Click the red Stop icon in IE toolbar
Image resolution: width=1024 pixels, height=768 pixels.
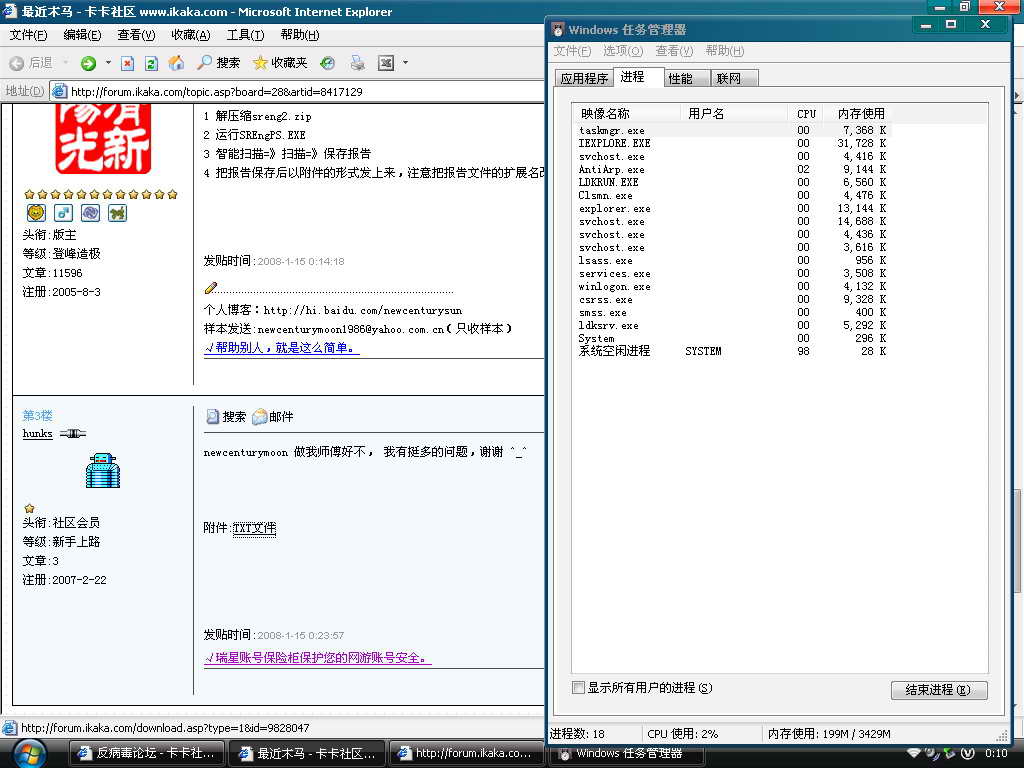[x=127, y=63]
